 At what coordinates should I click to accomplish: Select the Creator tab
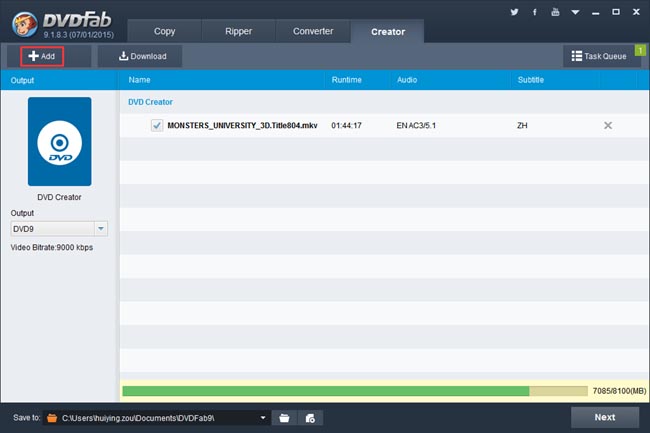pyautogui.click(x=388, y=31)
